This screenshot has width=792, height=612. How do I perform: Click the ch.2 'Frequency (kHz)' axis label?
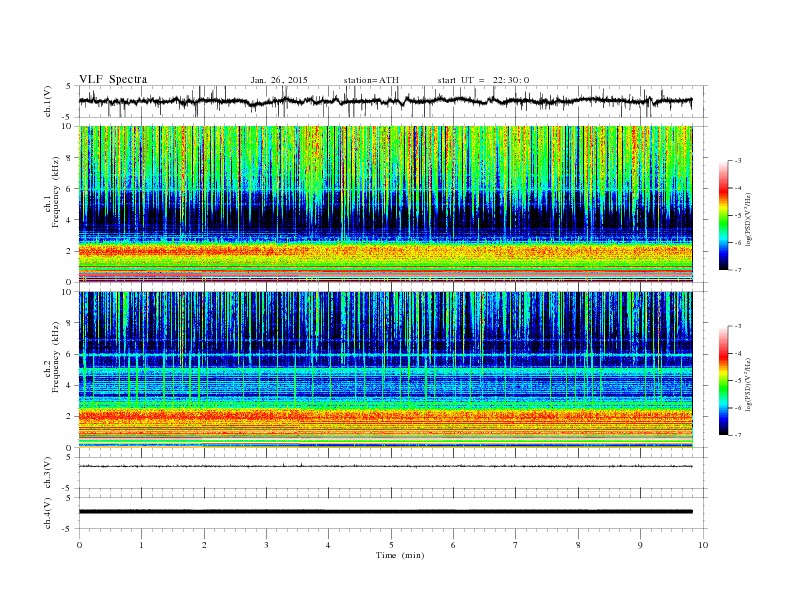(x=56, y=358)
